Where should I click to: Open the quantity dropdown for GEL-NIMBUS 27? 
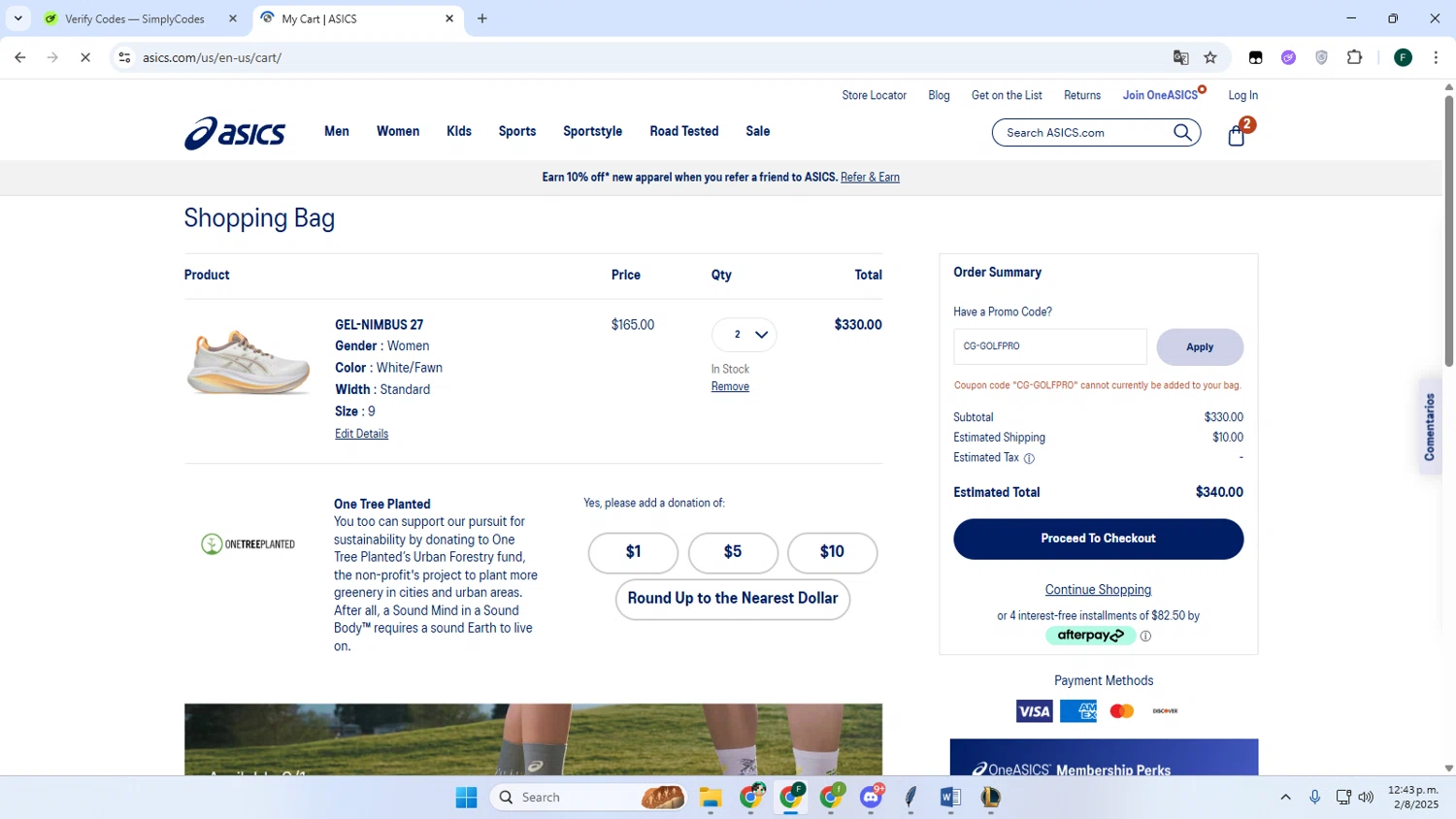pyautogui.click(x=745, y=335)
